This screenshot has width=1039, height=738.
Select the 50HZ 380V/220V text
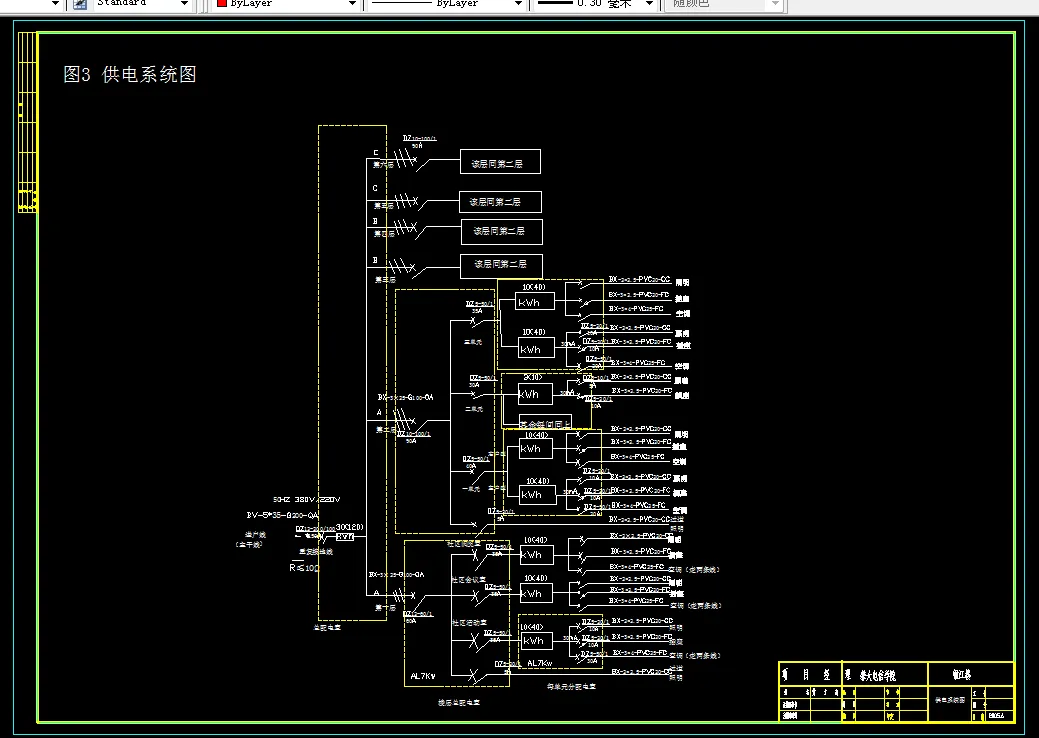point(307,500)
